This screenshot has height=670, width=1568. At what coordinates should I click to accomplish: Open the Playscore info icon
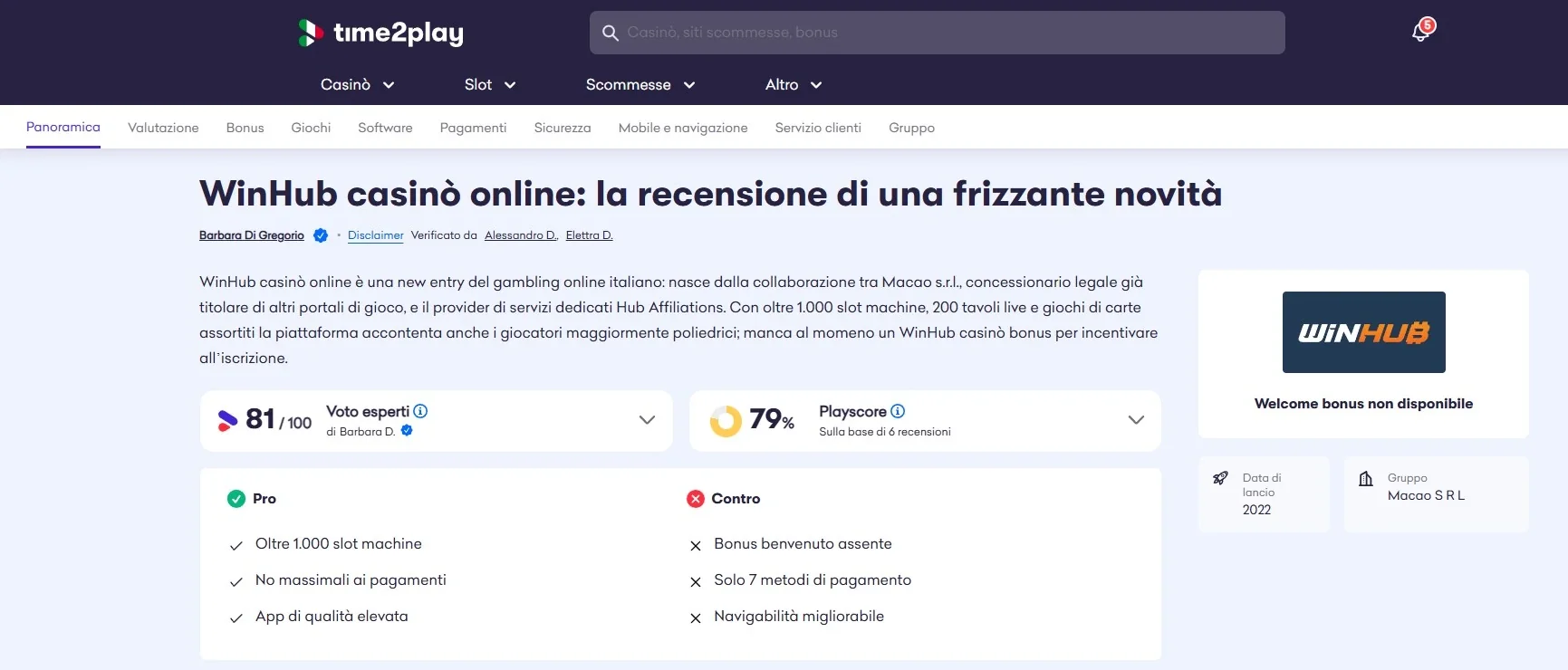coord(898,411)
